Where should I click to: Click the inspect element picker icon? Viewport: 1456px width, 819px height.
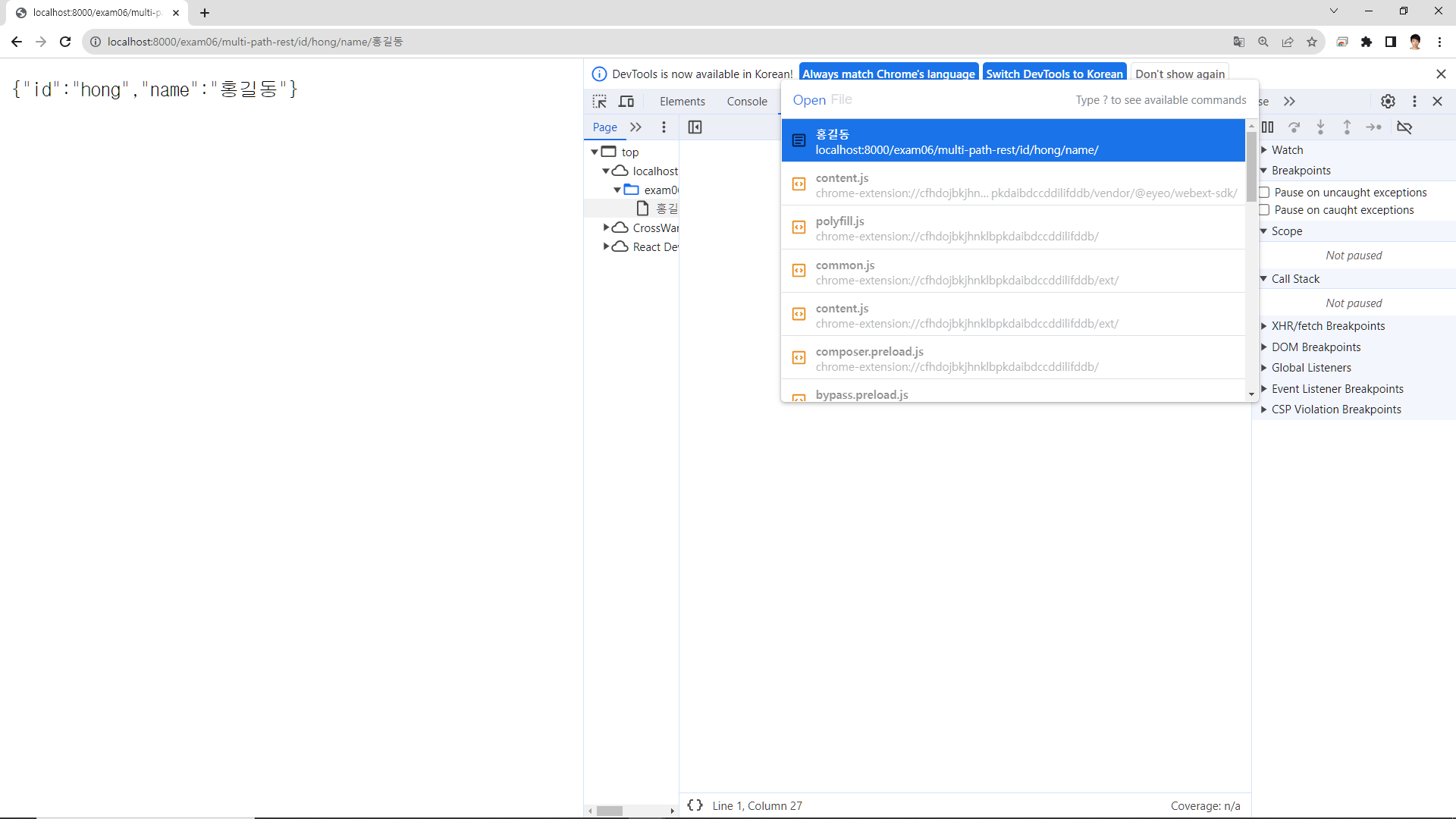(600, 102)
